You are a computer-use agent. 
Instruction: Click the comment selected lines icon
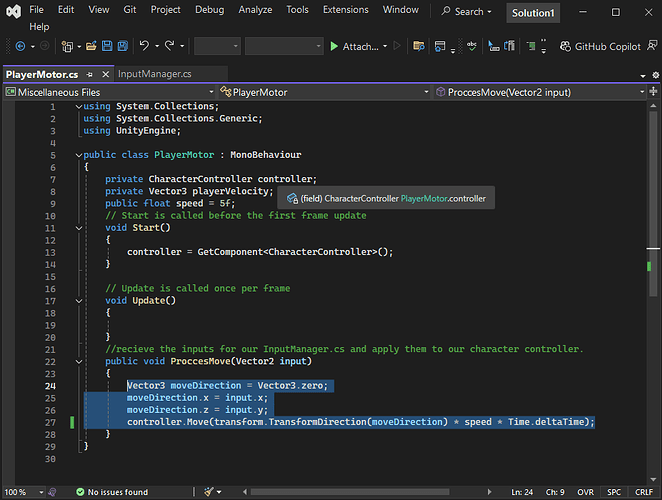pyautogui.click(x=510, y=46)
